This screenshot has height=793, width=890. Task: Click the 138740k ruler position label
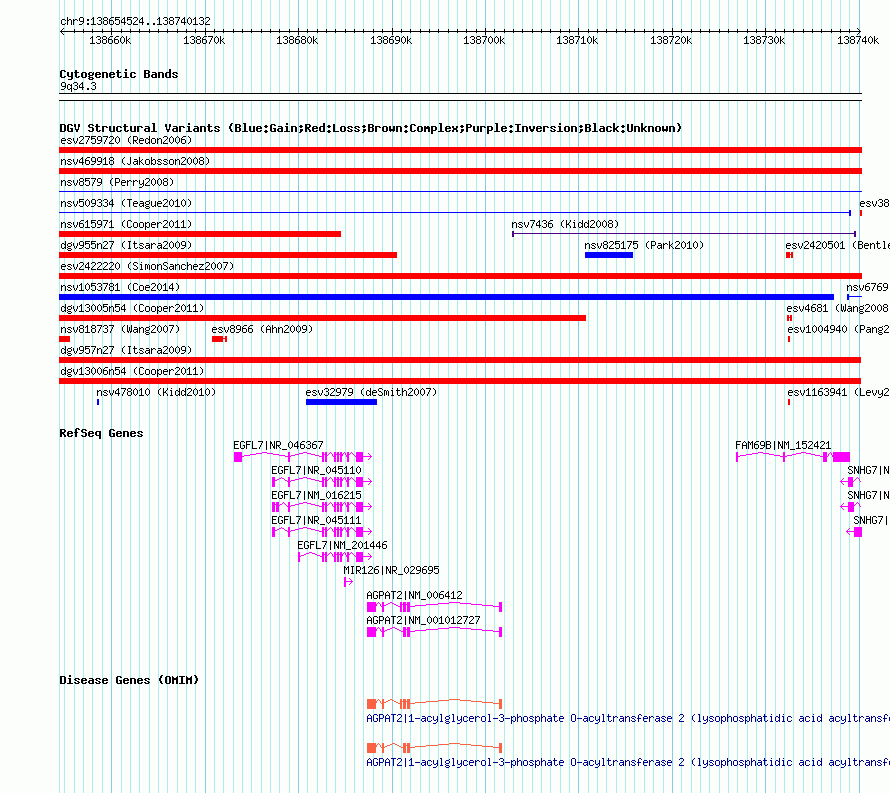tap(858, 40)
